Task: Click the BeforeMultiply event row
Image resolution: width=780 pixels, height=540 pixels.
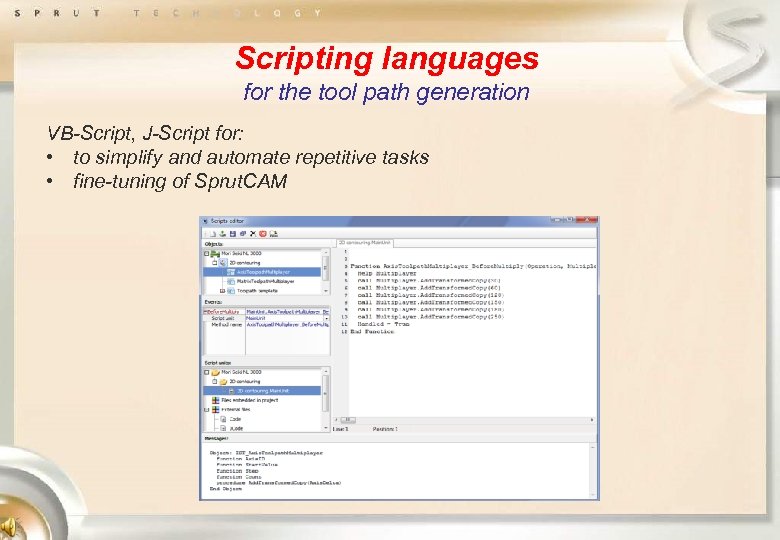Action: tap(266, 312)
